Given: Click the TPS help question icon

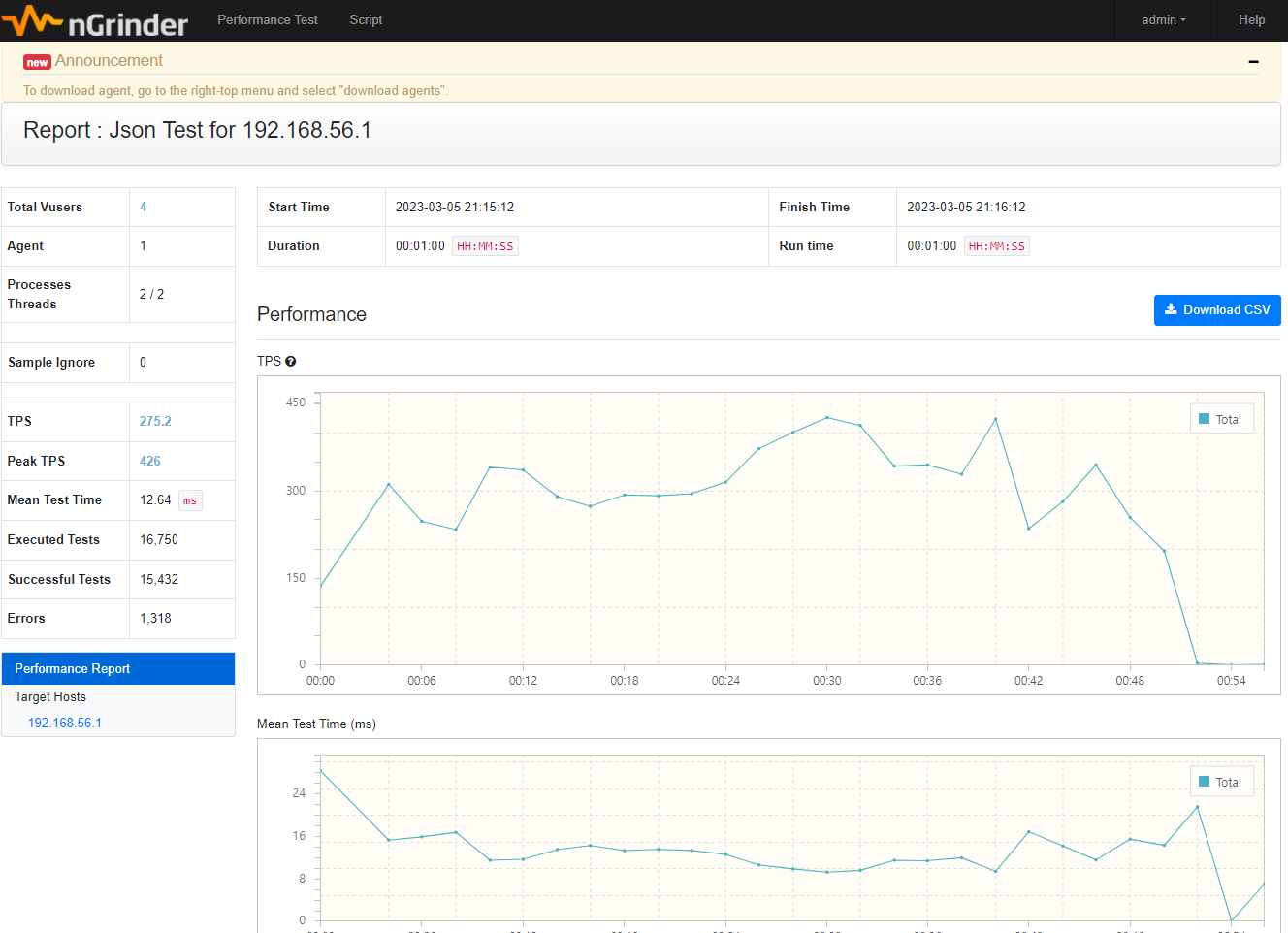Looking at the screenshot, I should (x=290, y=362).
